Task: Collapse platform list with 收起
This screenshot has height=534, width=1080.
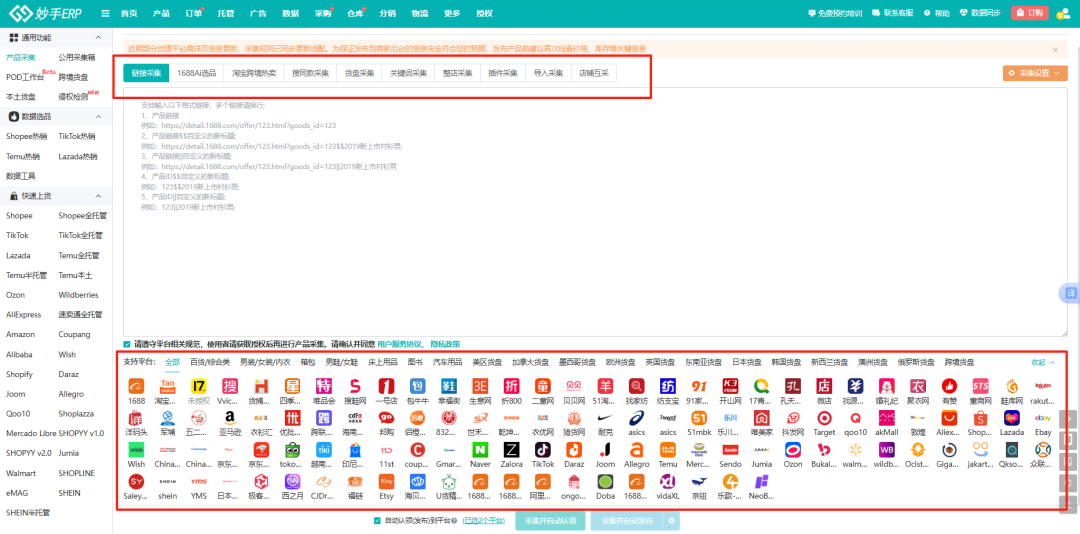Action: pyautogui.click(x=1042, y=362)
